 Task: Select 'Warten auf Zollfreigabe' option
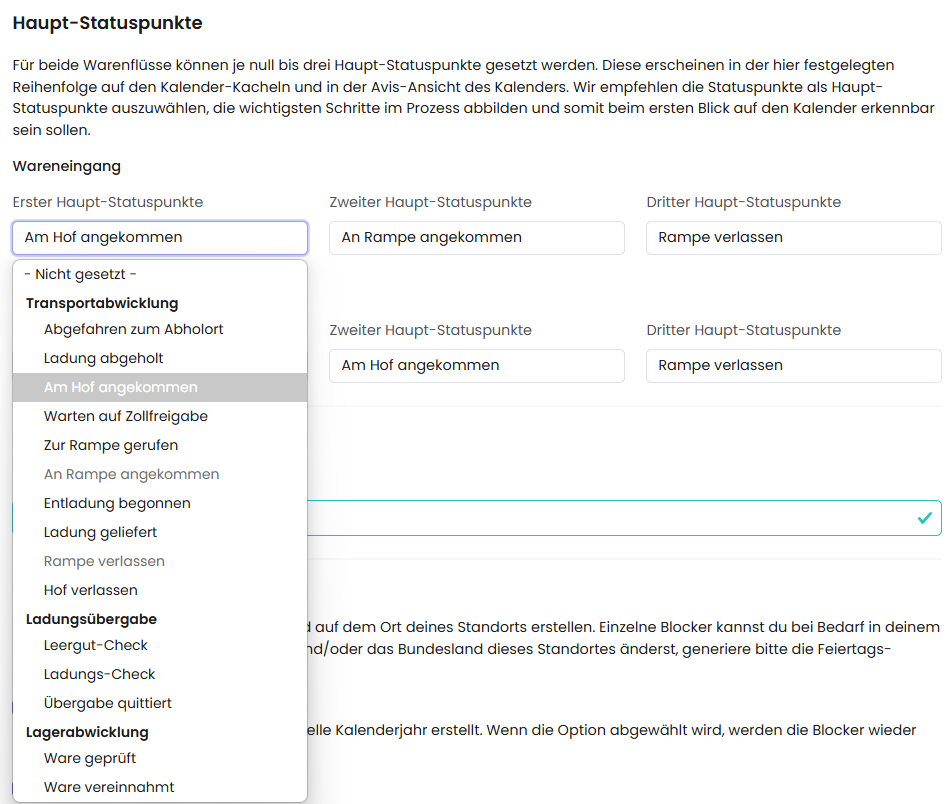125,416
